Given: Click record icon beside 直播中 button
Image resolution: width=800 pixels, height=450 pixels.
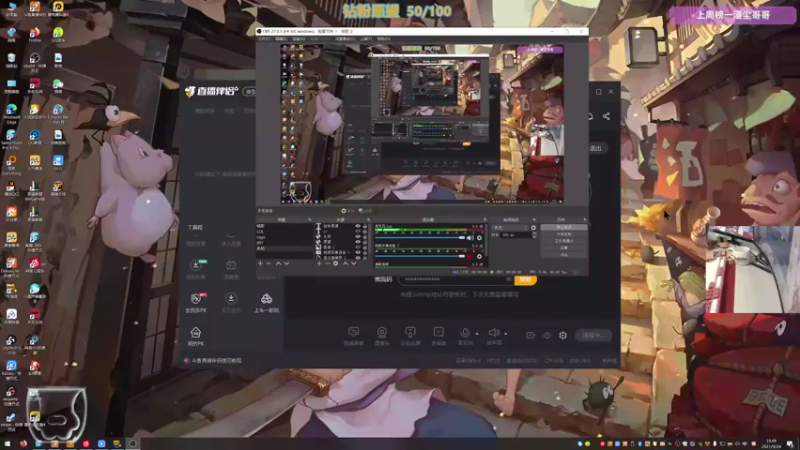Looking at the screenshot, I should 531,335.
